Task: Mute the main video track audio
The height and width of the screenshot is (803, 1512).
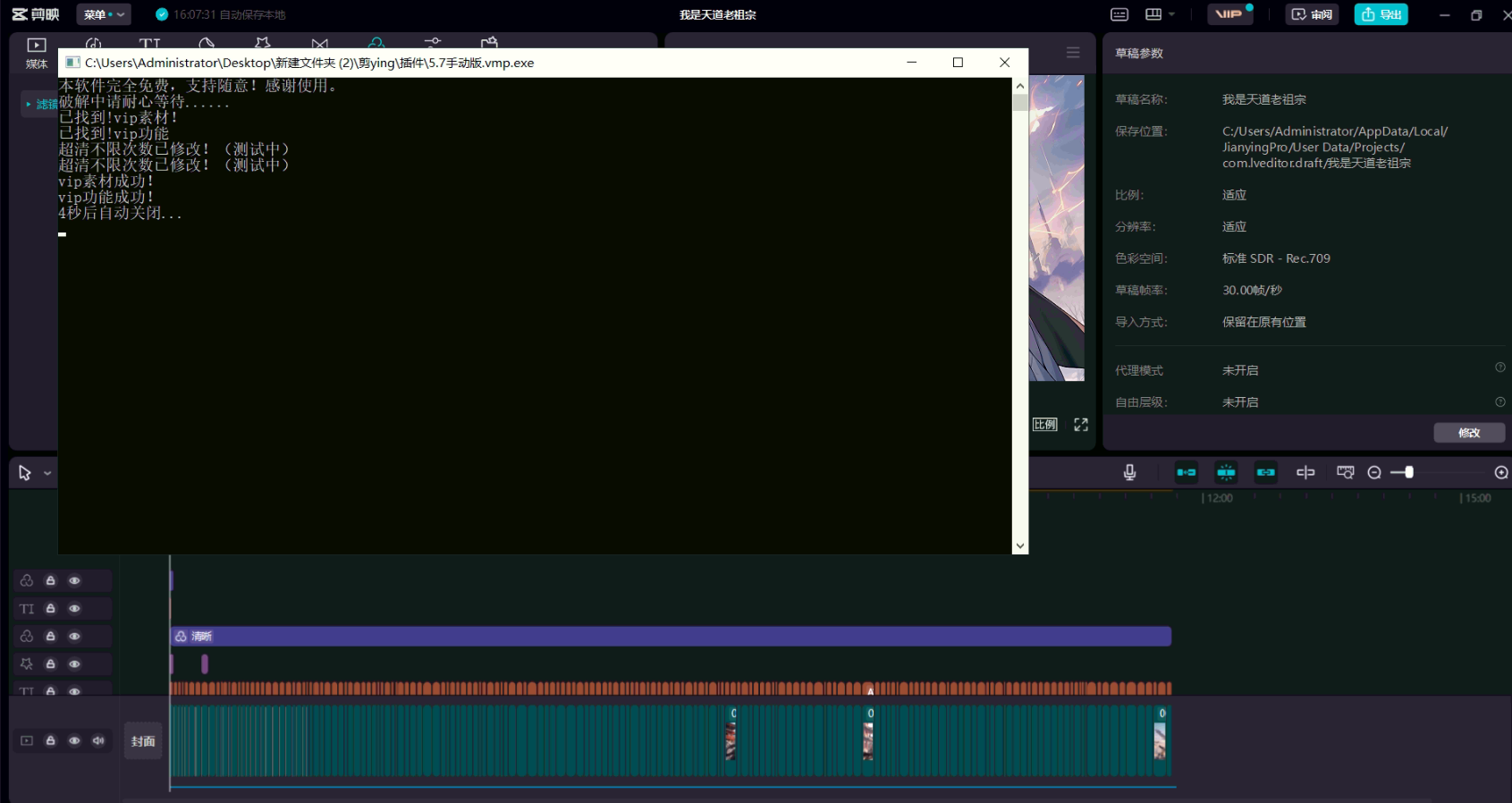Action: tap(98, 740)
